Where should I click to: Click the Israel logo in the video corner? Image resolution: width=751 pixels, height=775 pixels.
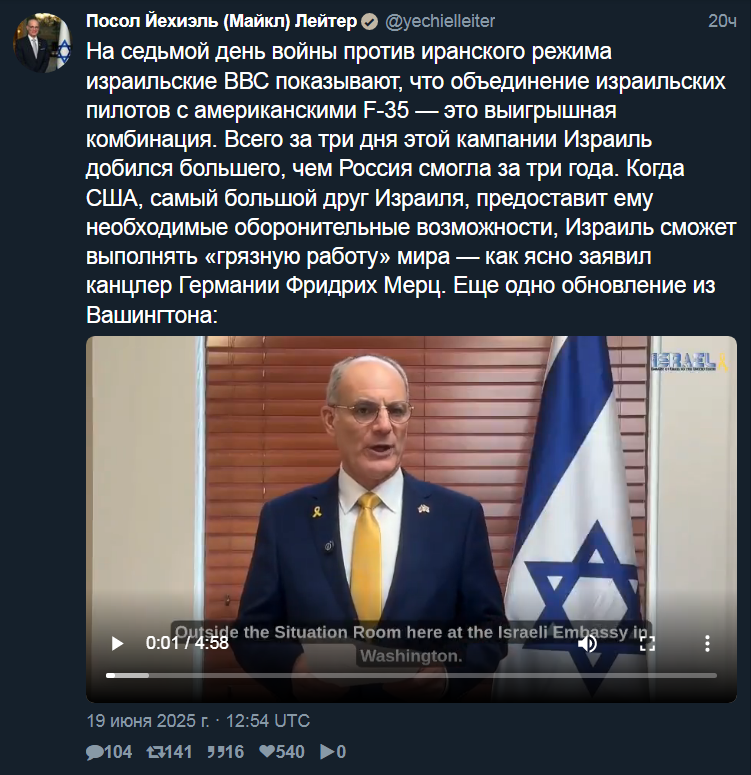click(x=689, y=362)
